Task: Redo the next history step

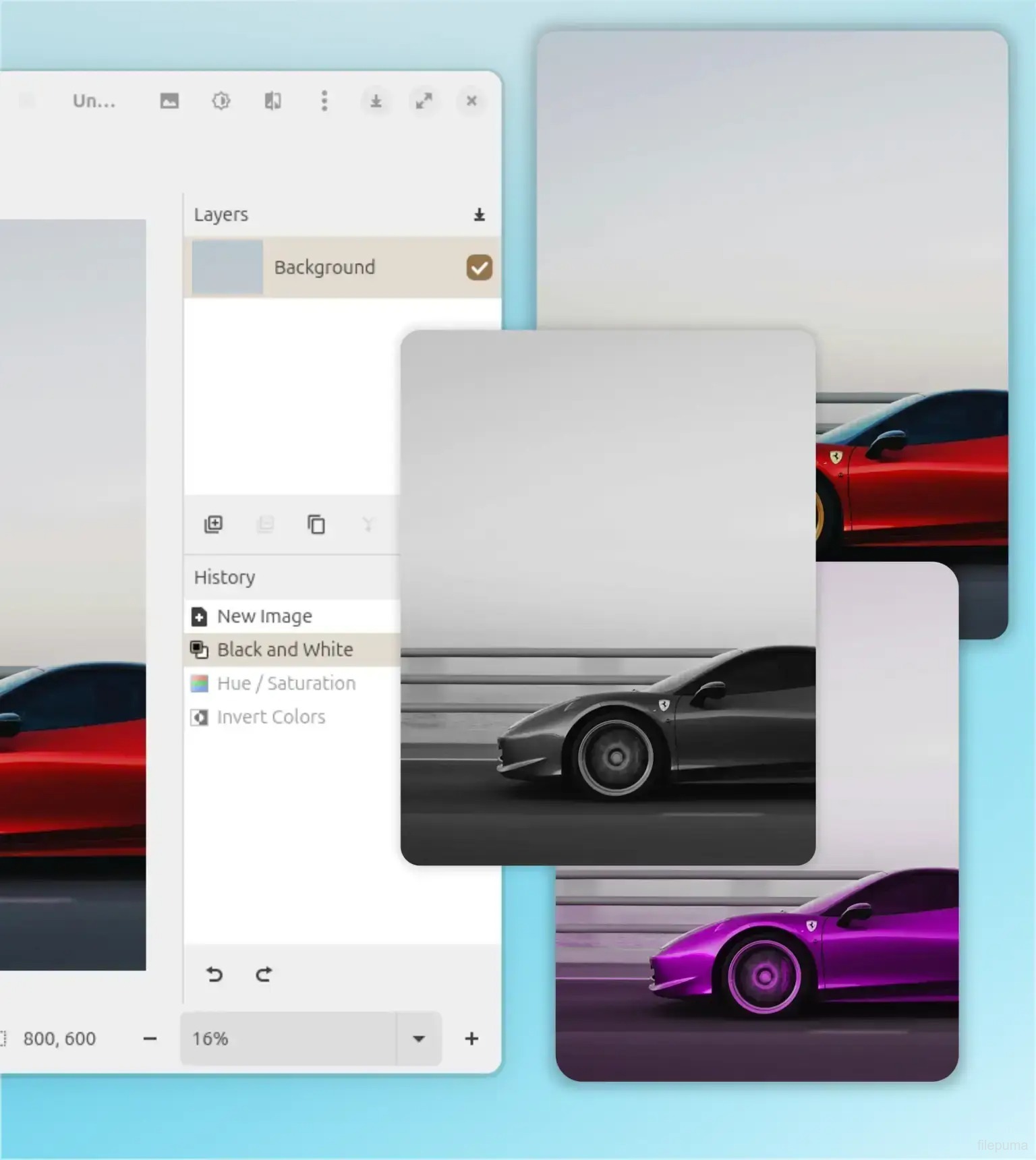Action: pyautogui.click(x=264, y=974)
